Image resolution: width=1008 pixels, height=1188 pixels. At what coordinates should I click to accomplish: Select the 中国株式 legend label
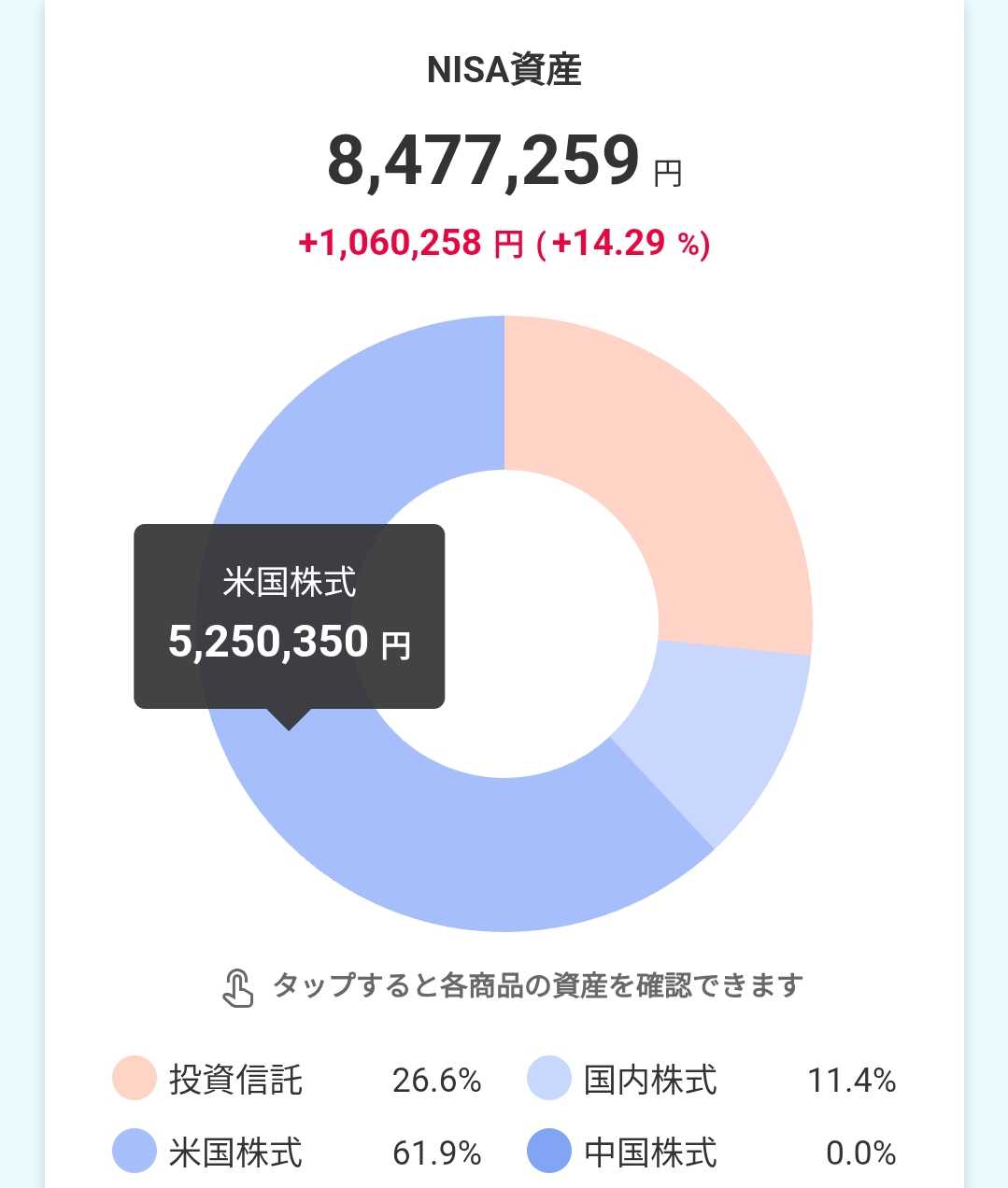tap(650, 1152)
